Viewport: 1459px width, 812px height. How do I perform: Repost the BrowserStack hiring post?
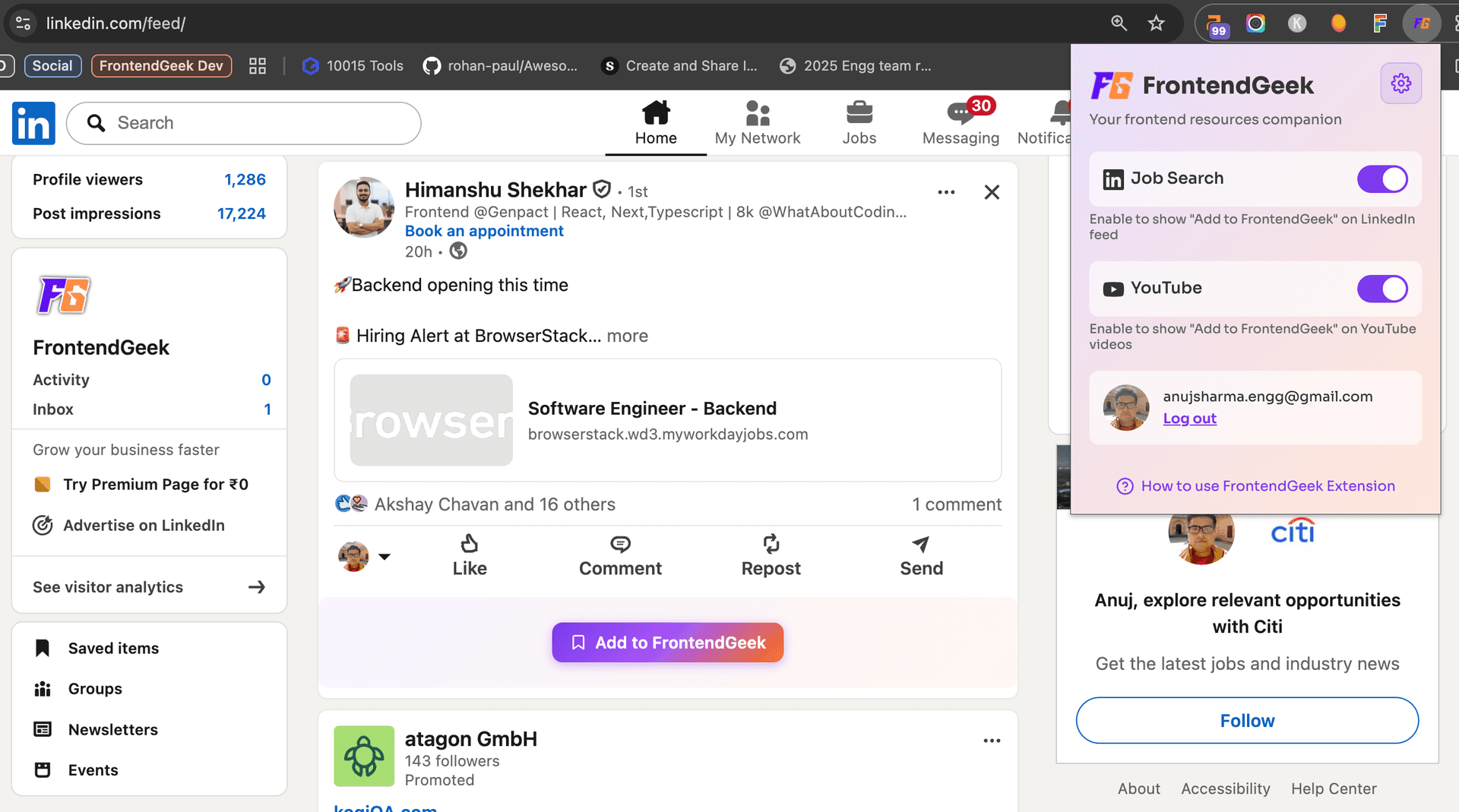(771, 556)
